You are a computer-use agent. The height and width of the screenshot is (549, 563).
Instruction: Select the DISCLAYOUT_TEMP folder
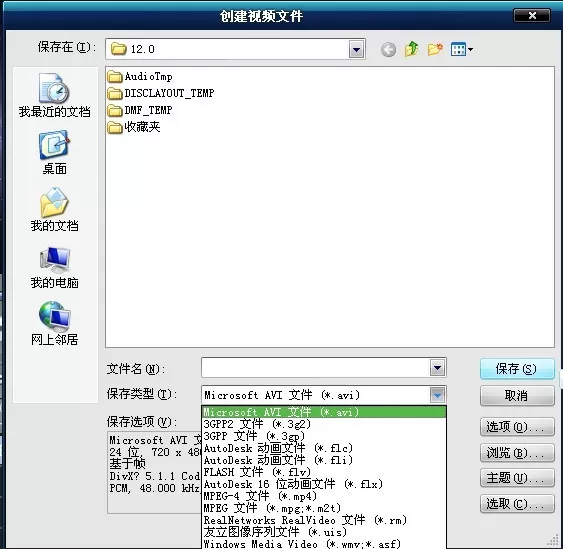click(161, 93)
